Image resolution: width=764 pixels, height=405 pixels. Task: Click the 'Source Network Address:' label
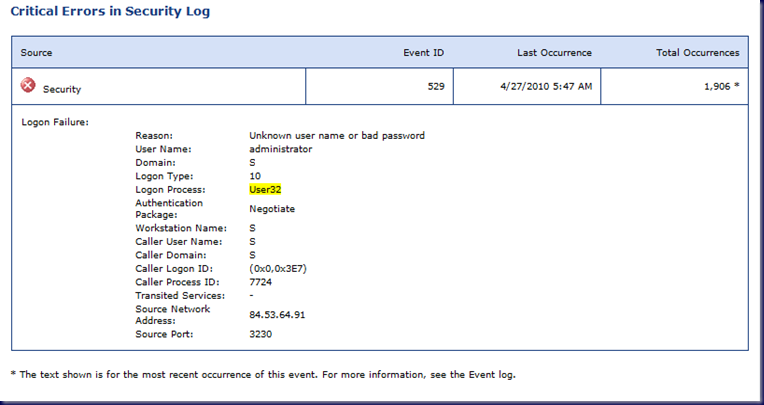[172, 315]
